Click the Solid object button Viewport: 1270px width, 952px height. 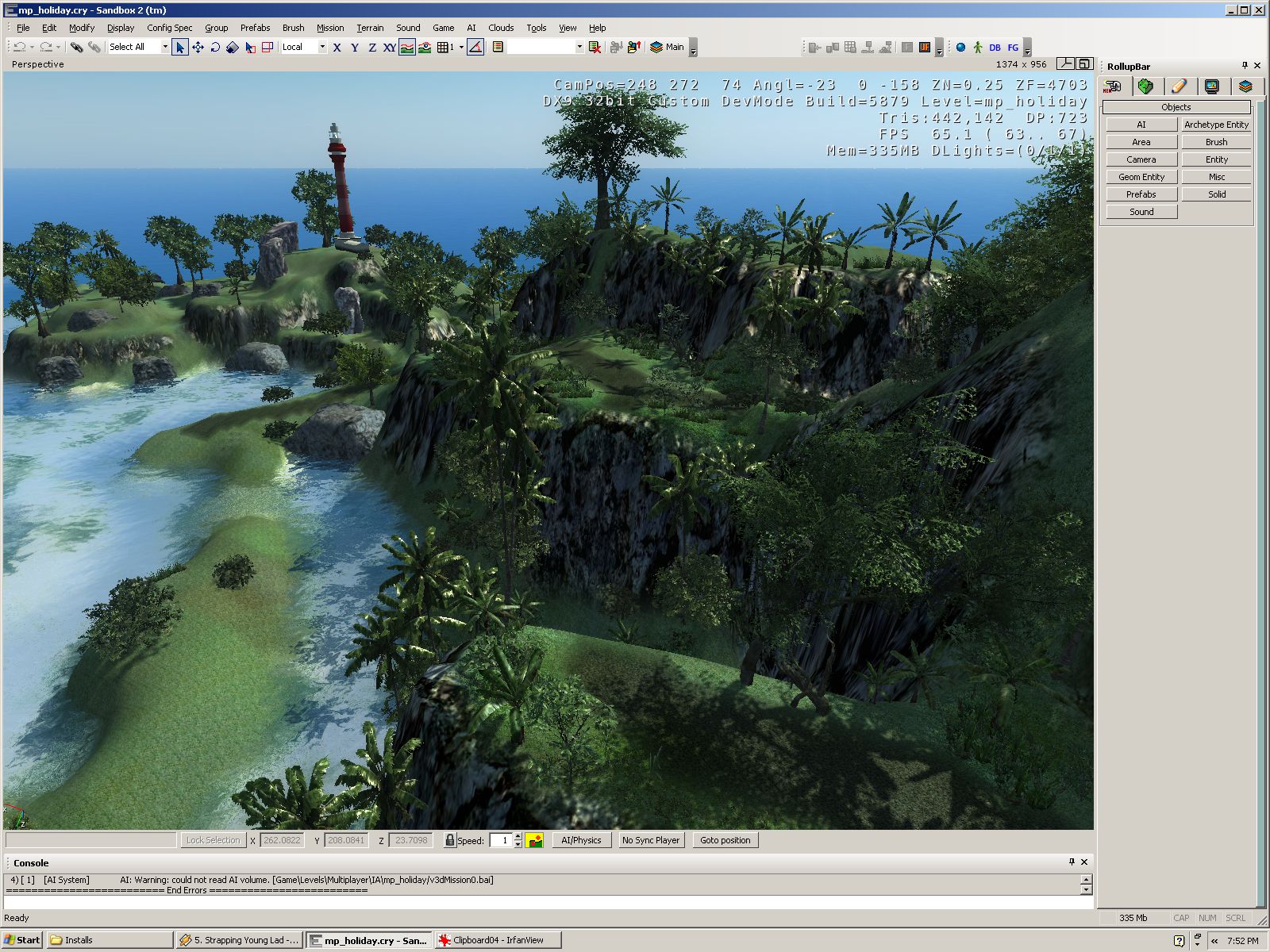(x=1216, y=194)
